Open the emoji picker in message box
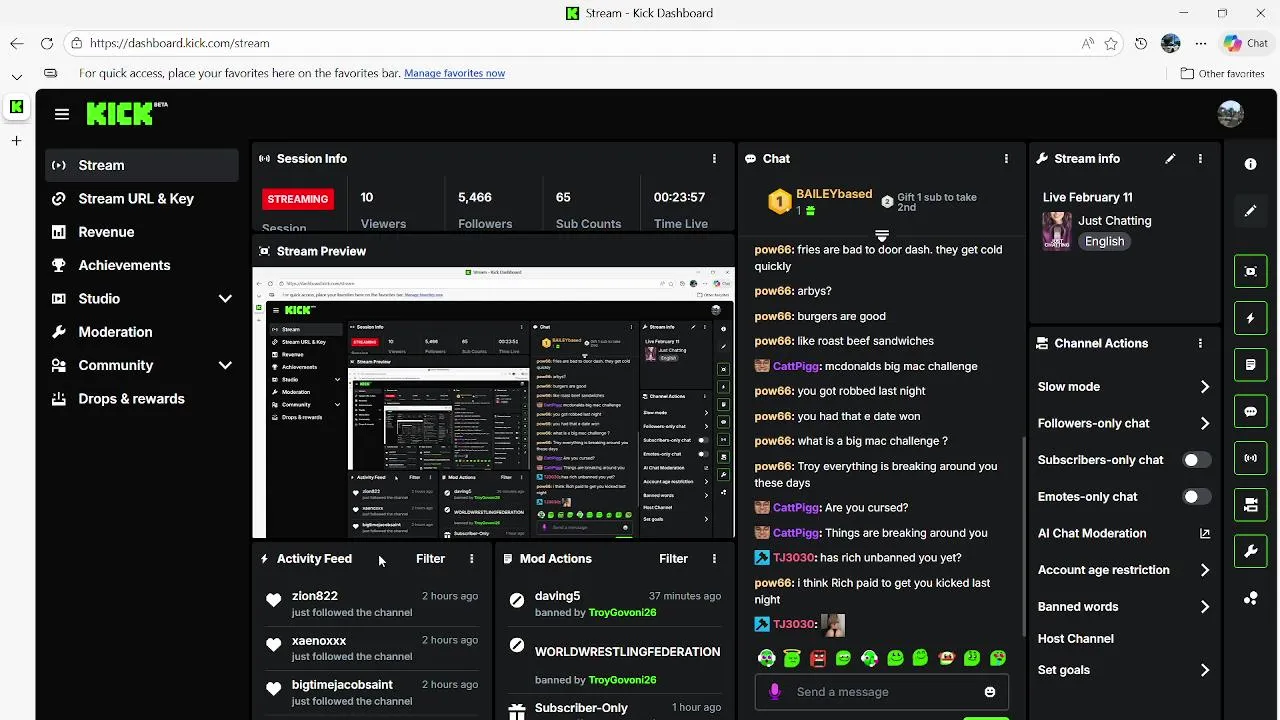This screenshot has width=1280, height=720. 990,692
